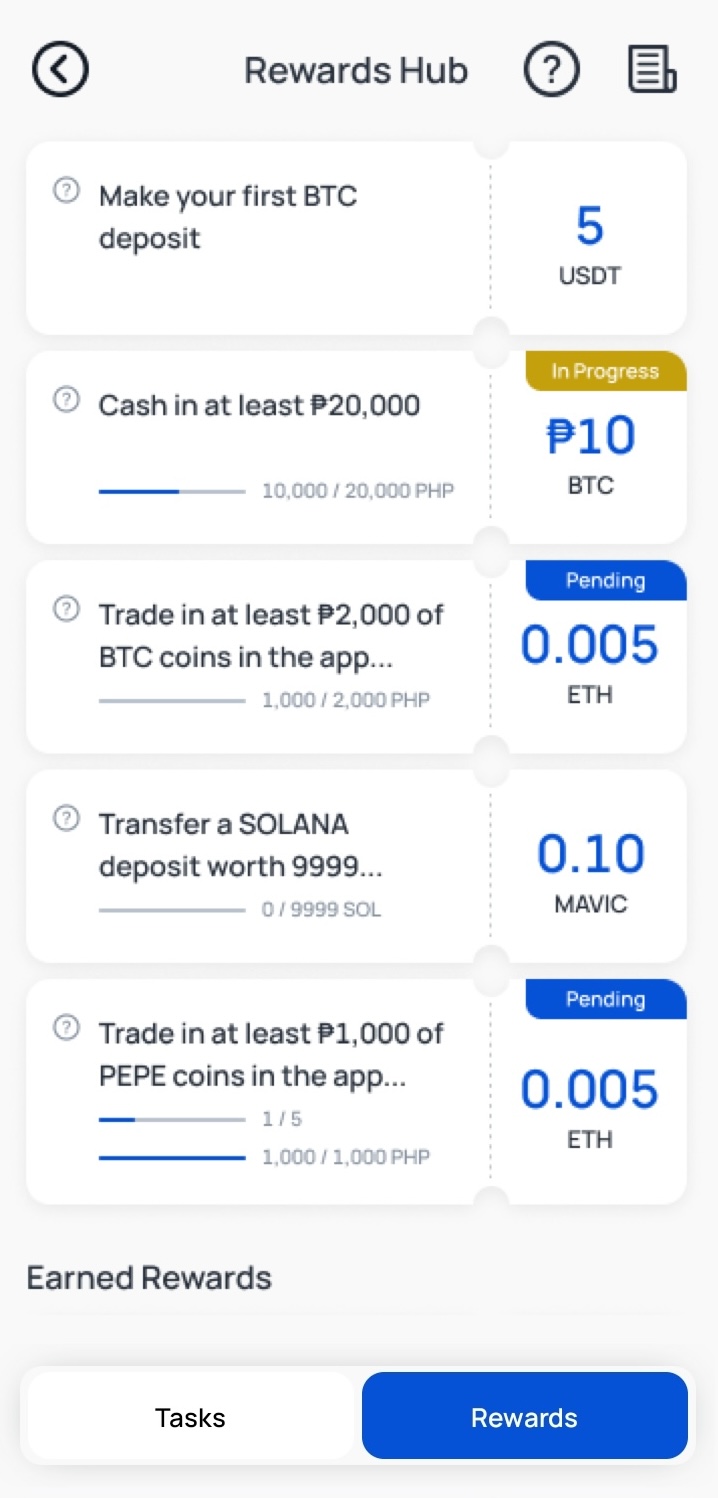Click the Pending badge on the ETH reward

click(x=605, y=580)
